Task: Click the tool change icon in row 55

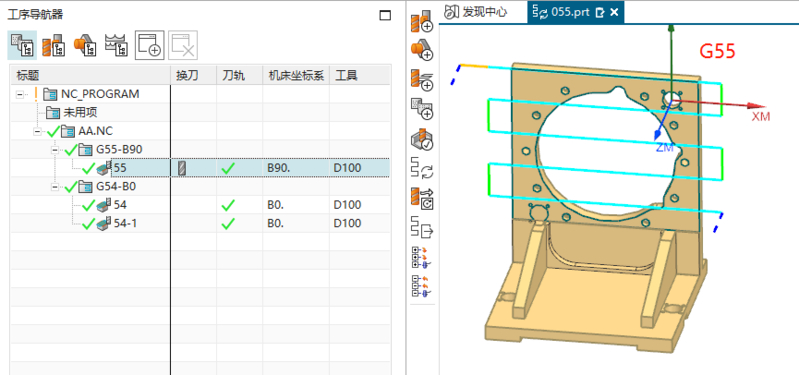Action: point(182,168)
